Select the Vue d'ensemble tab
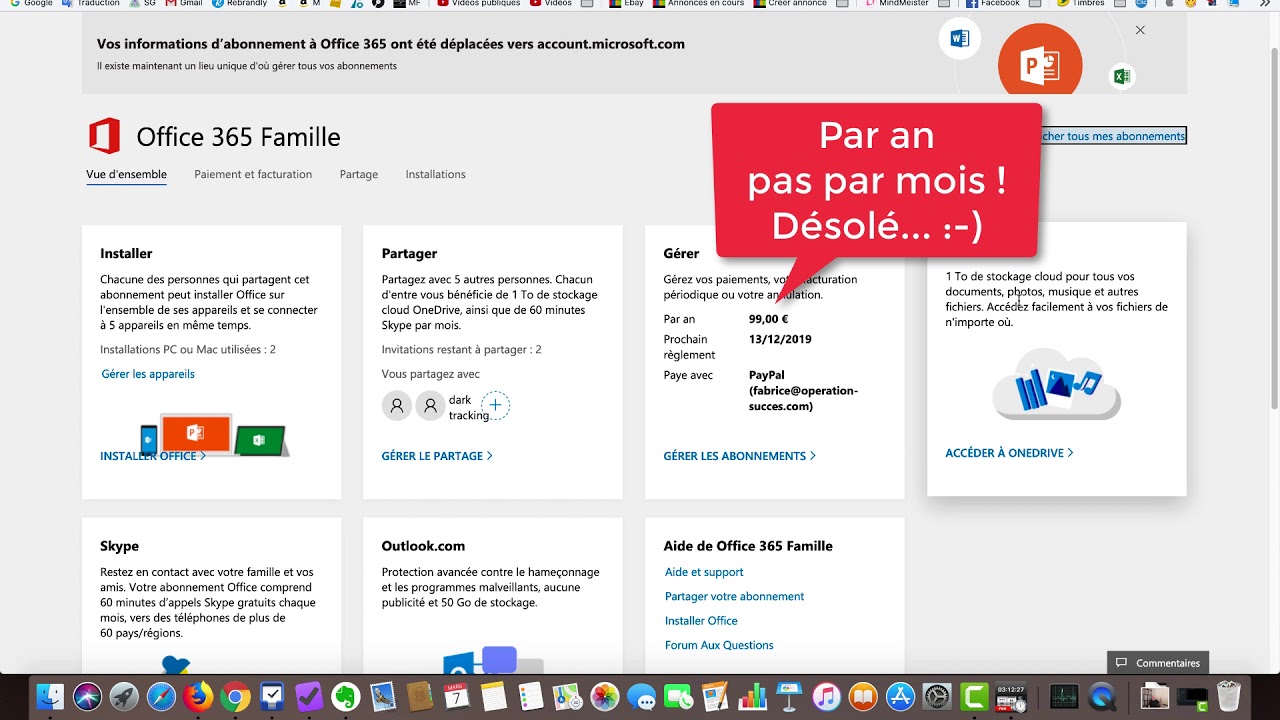1280x720 pixels. coord(126,174)
